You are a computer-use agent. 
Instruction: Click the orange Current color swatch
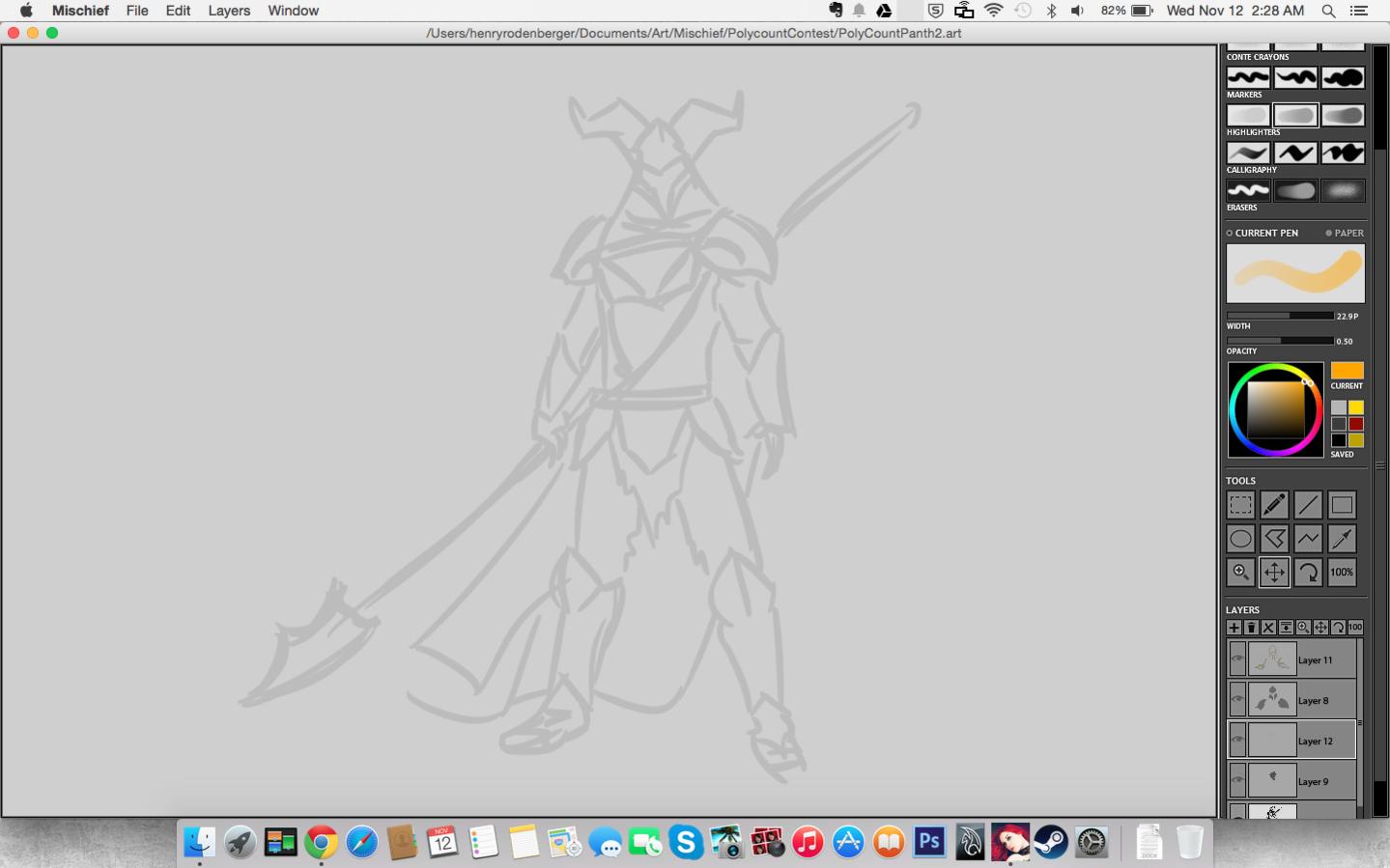pos(1347,371)
